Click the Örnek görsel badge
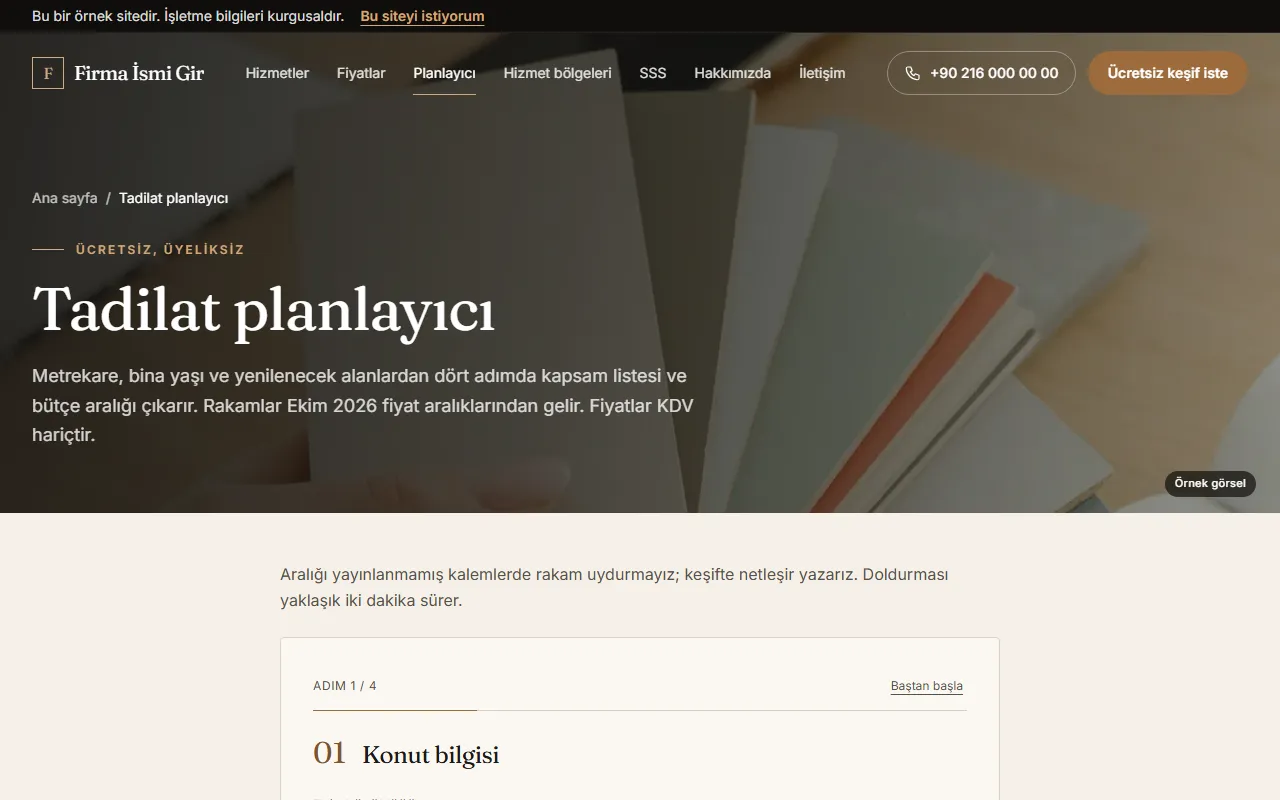This screenshot has height=800, width=1280. click(x=1209, y=483)
